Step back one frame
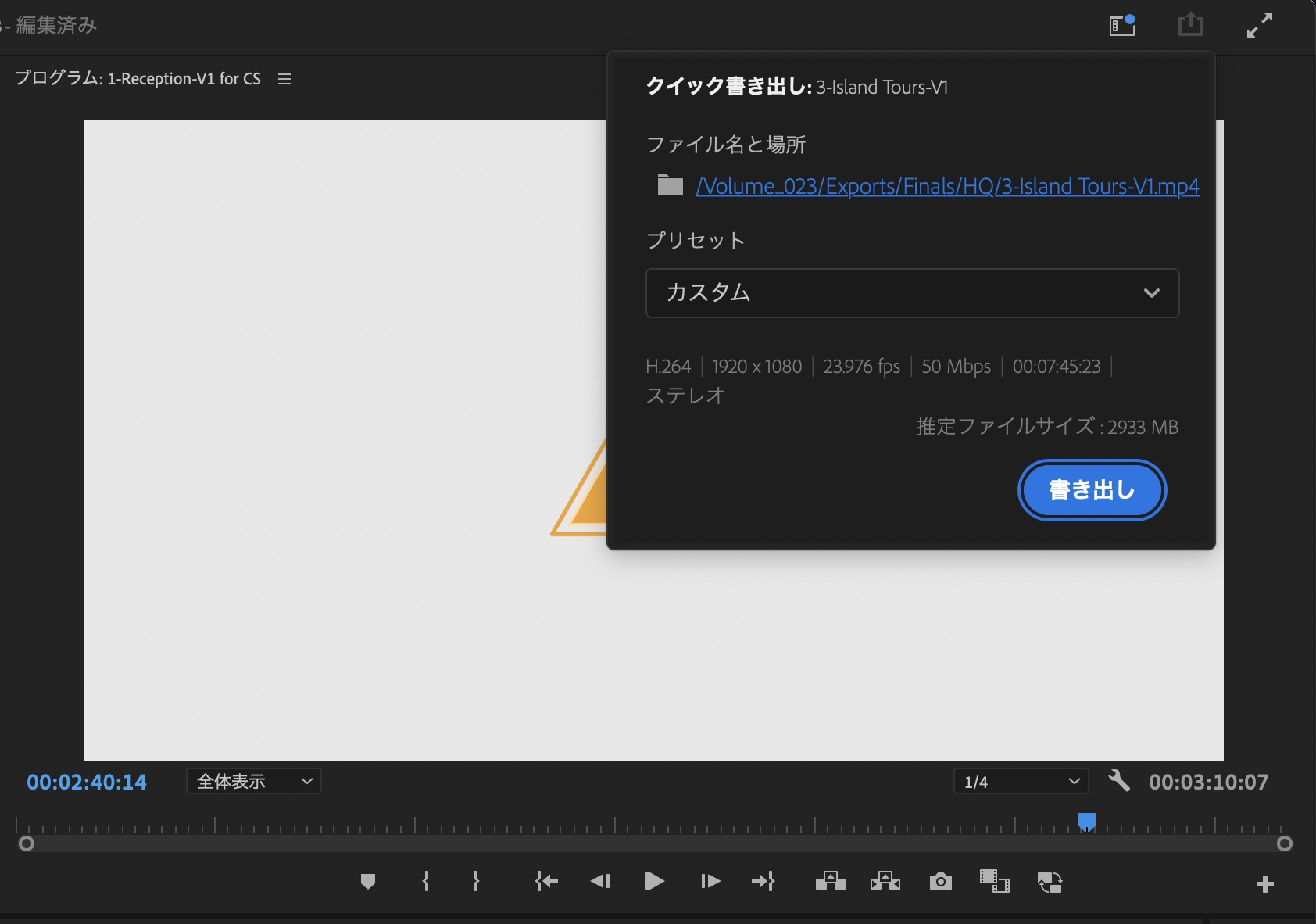Screen dimensions: 1316x924 point(600,882)
